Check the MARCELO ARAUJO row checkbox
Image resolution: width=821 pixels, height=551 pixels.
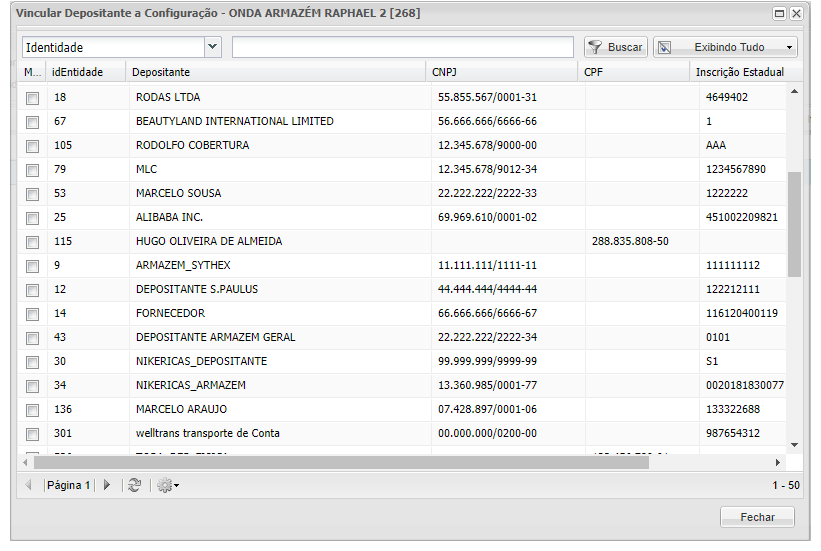point(32,410)
